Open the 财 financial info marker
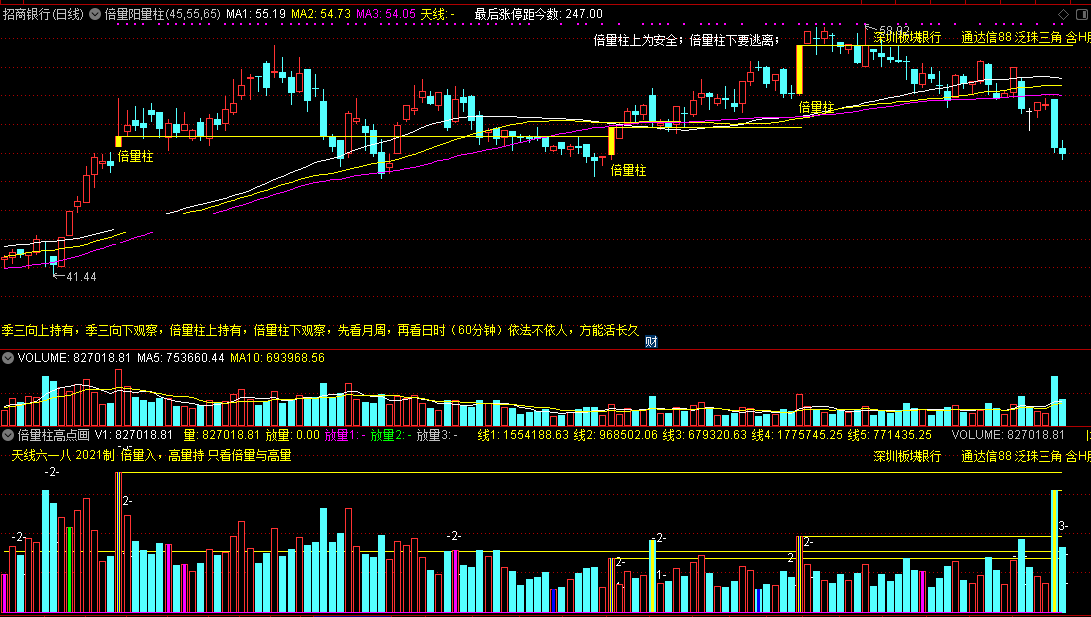 [x=651, y=342]
